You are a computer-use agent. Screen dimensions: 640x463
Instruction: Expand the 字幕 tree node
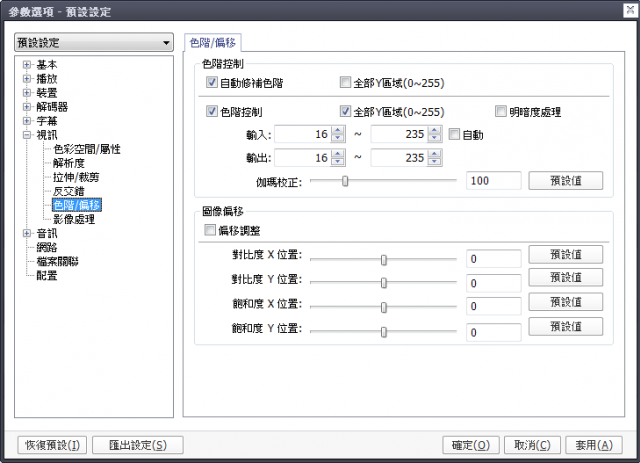coord(27,121)
